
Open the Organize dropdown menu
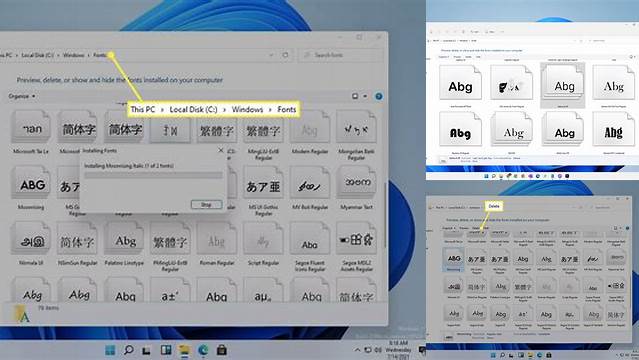pos(22,96)
